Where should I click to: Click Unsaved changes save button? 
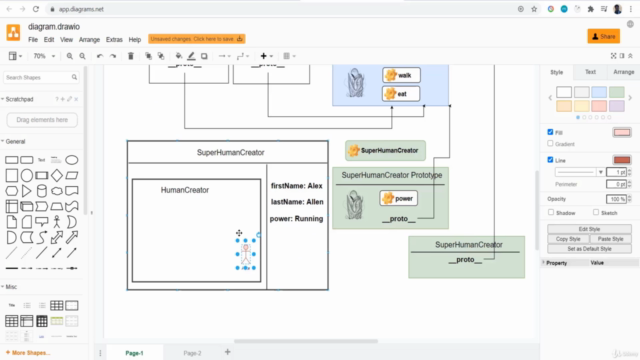[197, 39]
